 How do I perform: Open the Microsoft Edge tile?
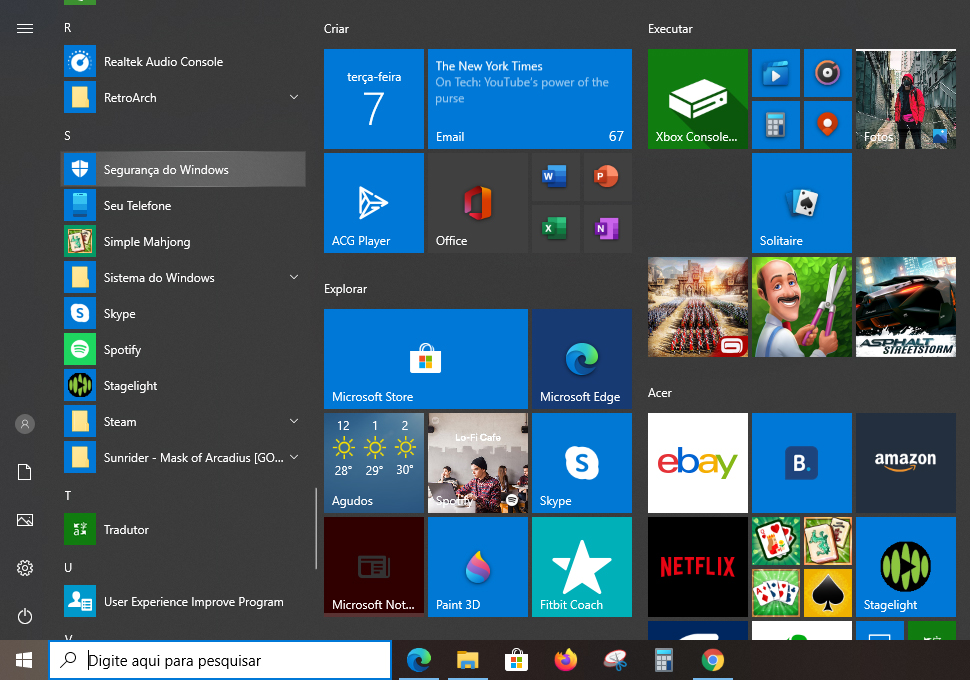pos(582,359)
